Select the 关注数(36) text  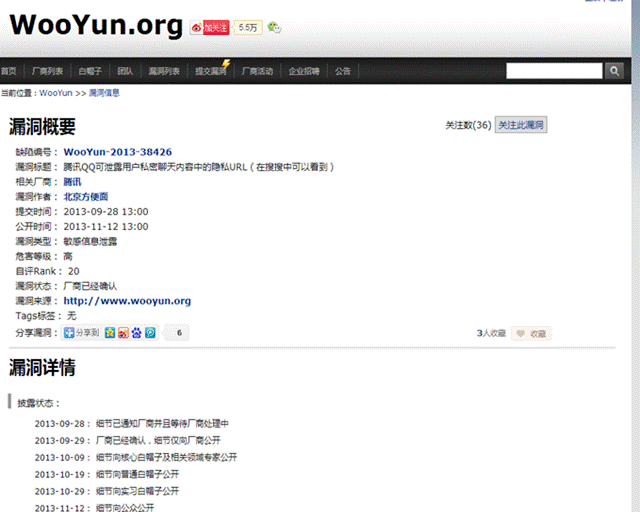click(x=468, y=125)
